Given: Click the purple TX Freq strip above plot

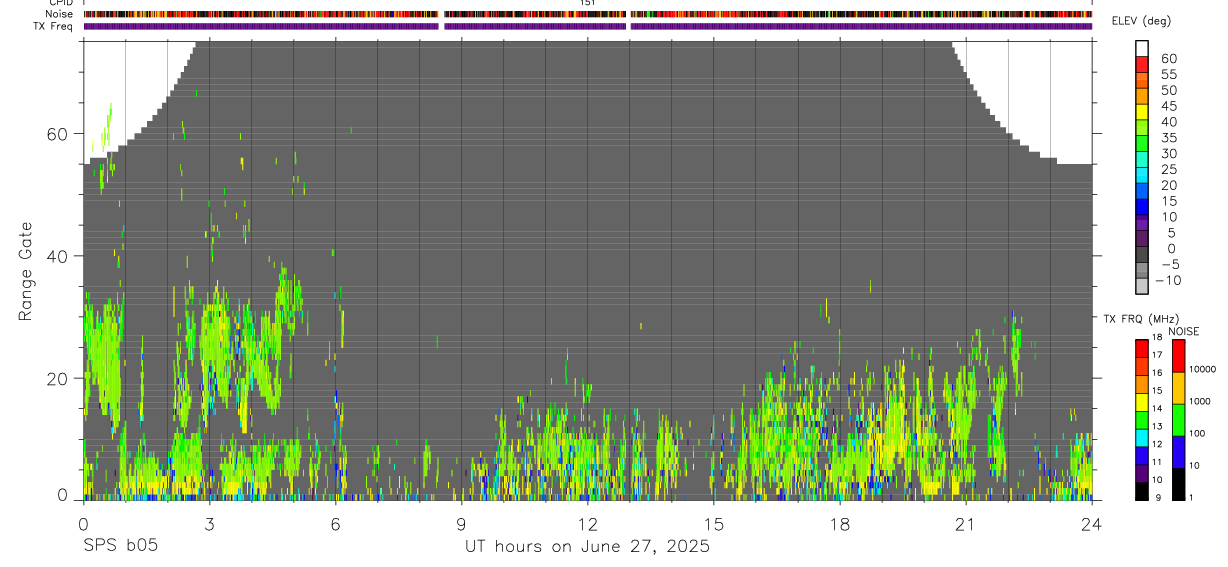Looking at the screenshot, I should pyautogui.click(x=588, y=26).
